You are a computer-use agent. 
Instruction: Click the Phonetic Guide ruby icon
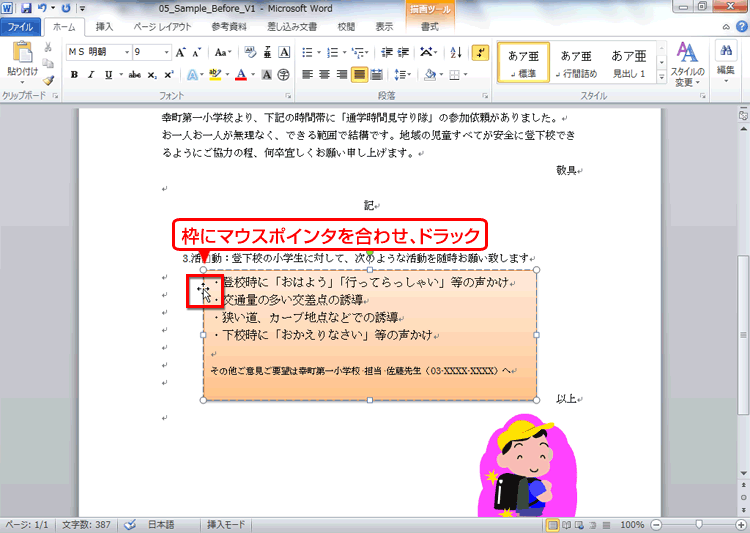(x=267, y=52)
